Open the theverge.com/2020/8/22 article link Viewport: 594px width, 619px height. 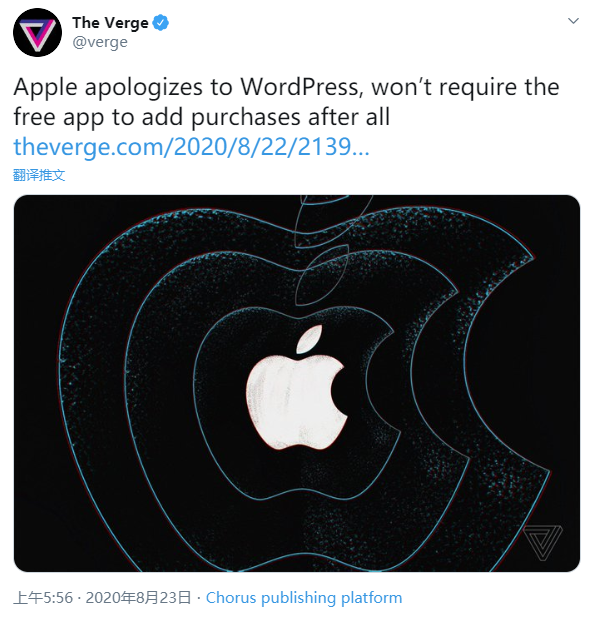[191, 147]
